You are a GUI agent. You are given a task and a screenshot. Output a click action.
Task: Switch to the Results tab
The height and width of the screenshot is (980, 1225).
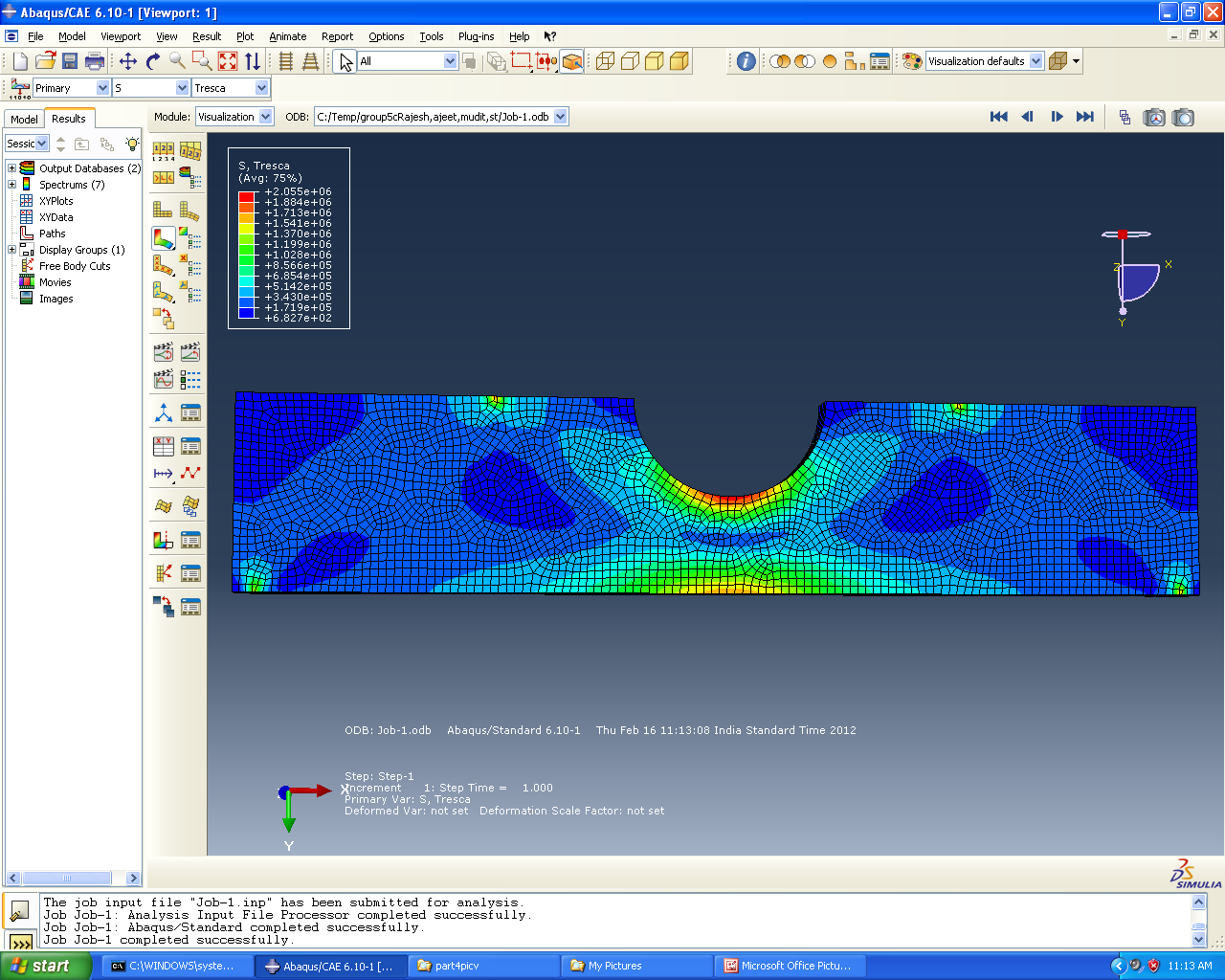(69, 119)
